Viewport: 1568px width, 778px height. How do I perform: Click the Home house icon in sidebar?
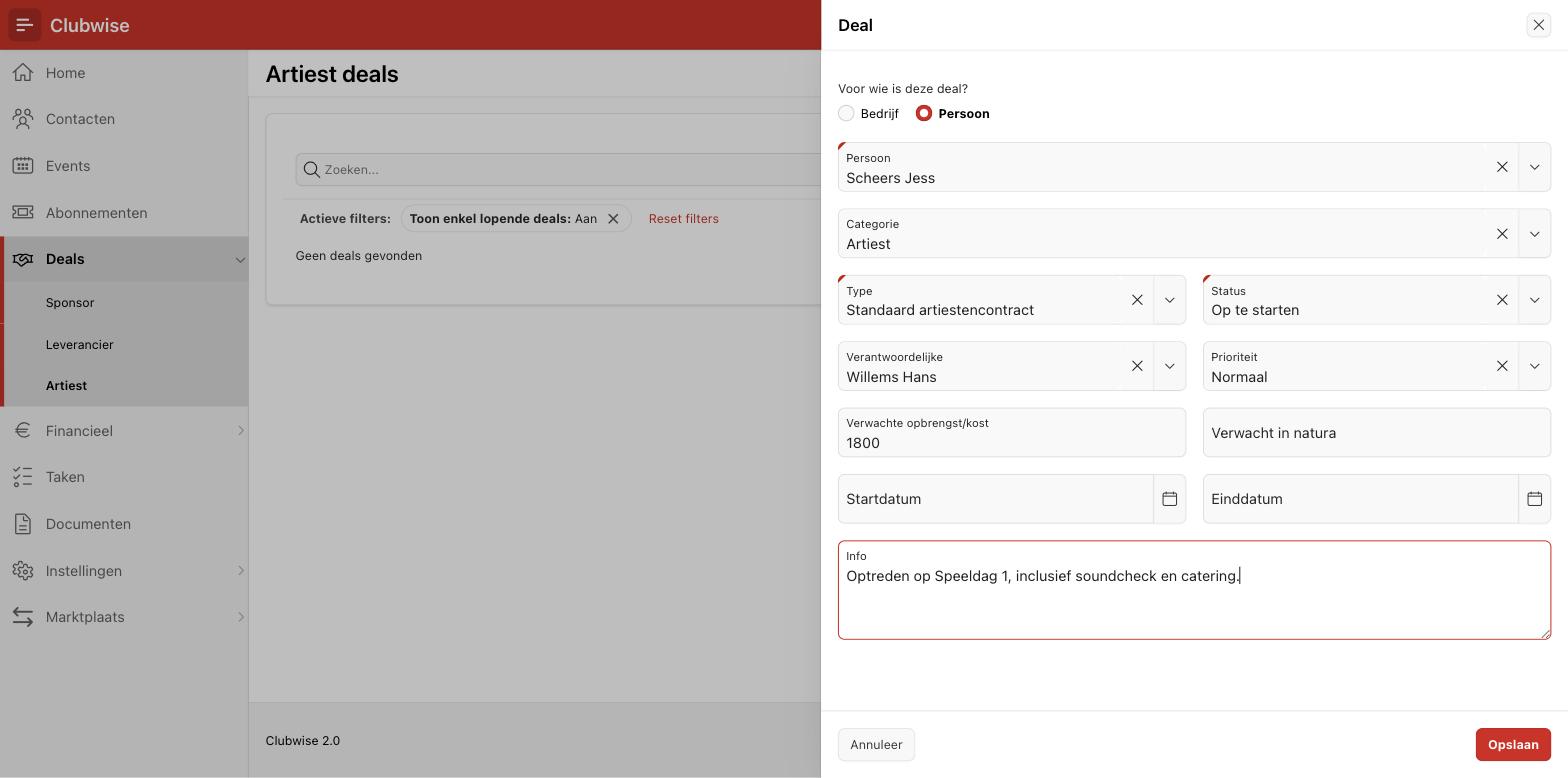click(x=23, y=73)
